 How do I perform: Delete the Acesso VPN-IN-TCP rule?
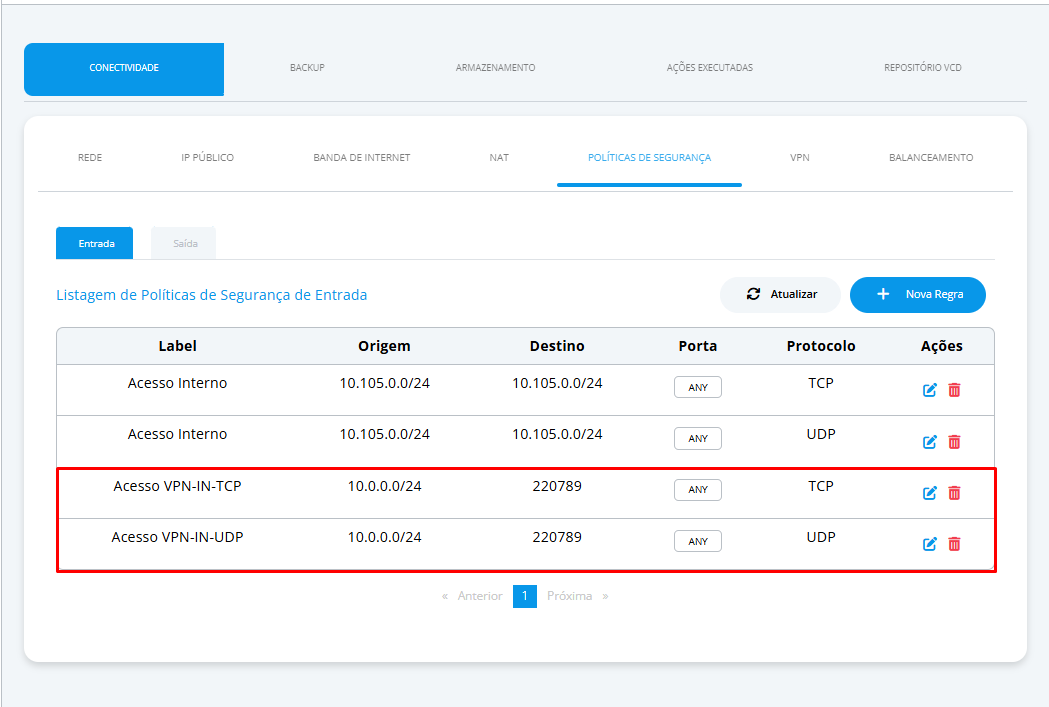(954, 493)
